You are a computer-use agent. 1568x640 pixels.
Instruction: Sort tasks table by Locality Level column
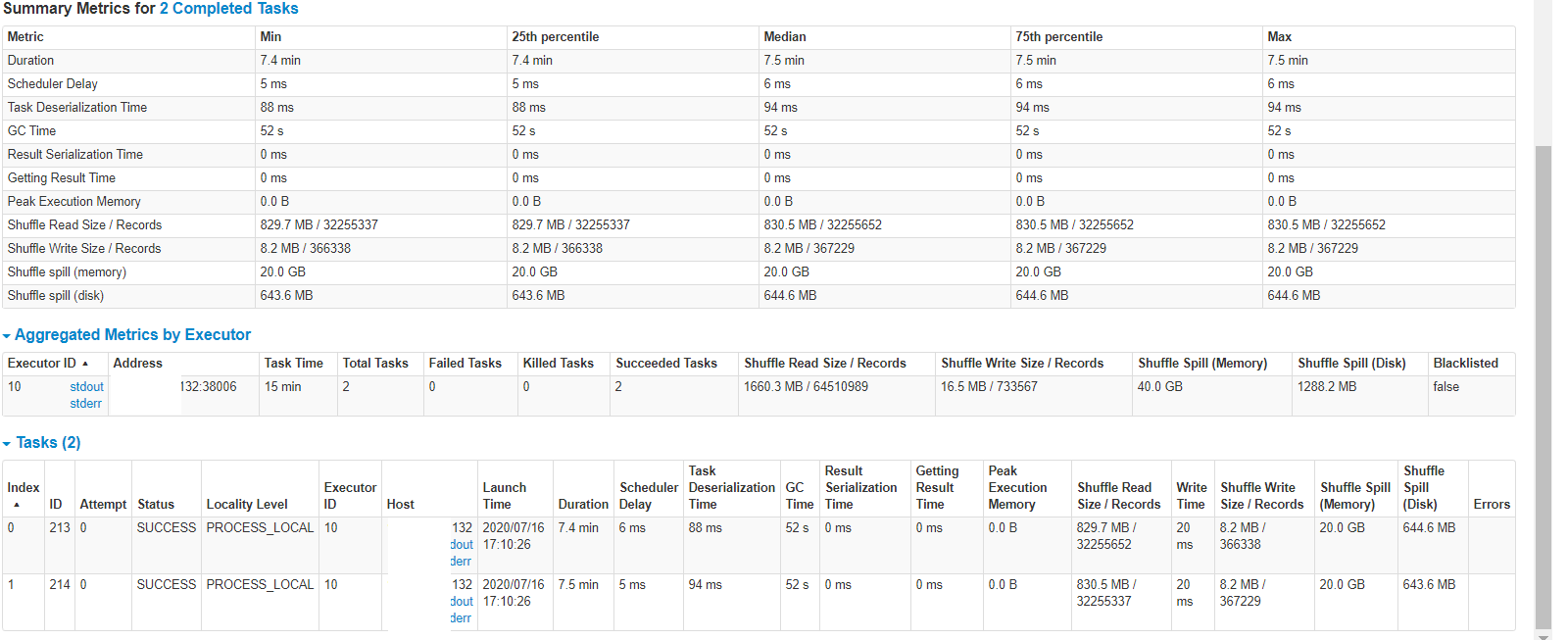[247, 505]
